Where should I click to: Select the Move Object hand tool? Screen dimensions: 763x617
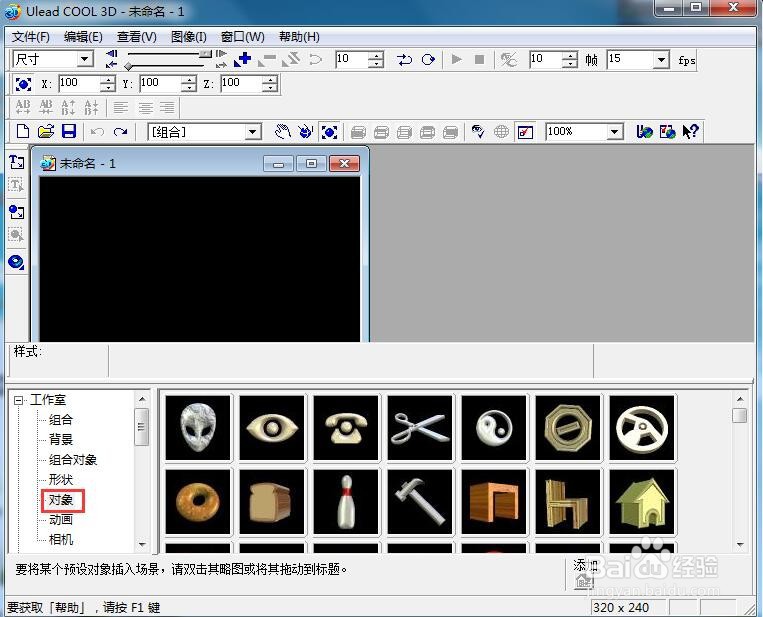283,131
